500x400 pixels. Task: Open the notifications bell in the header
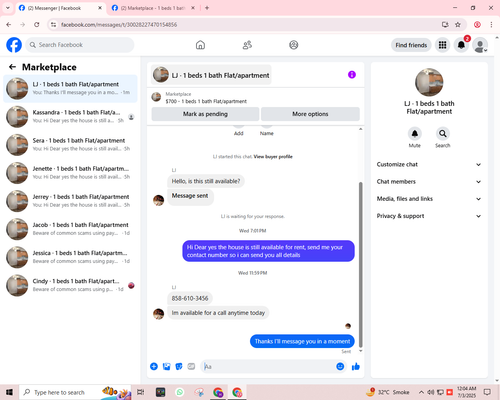pyautogui.click(x=461, y=45)
